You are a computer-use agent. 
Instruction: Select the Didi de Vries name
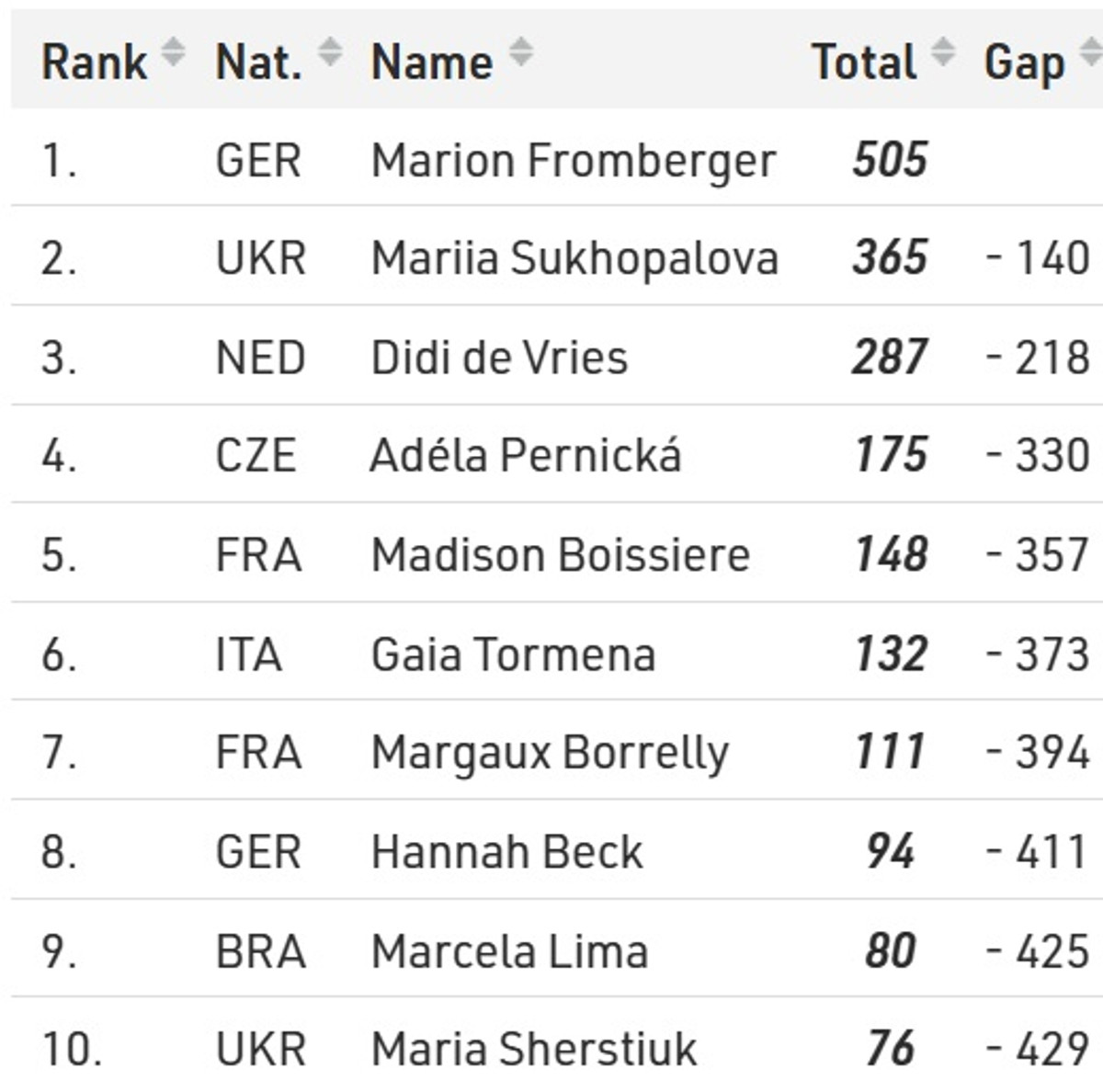[499, 357]
